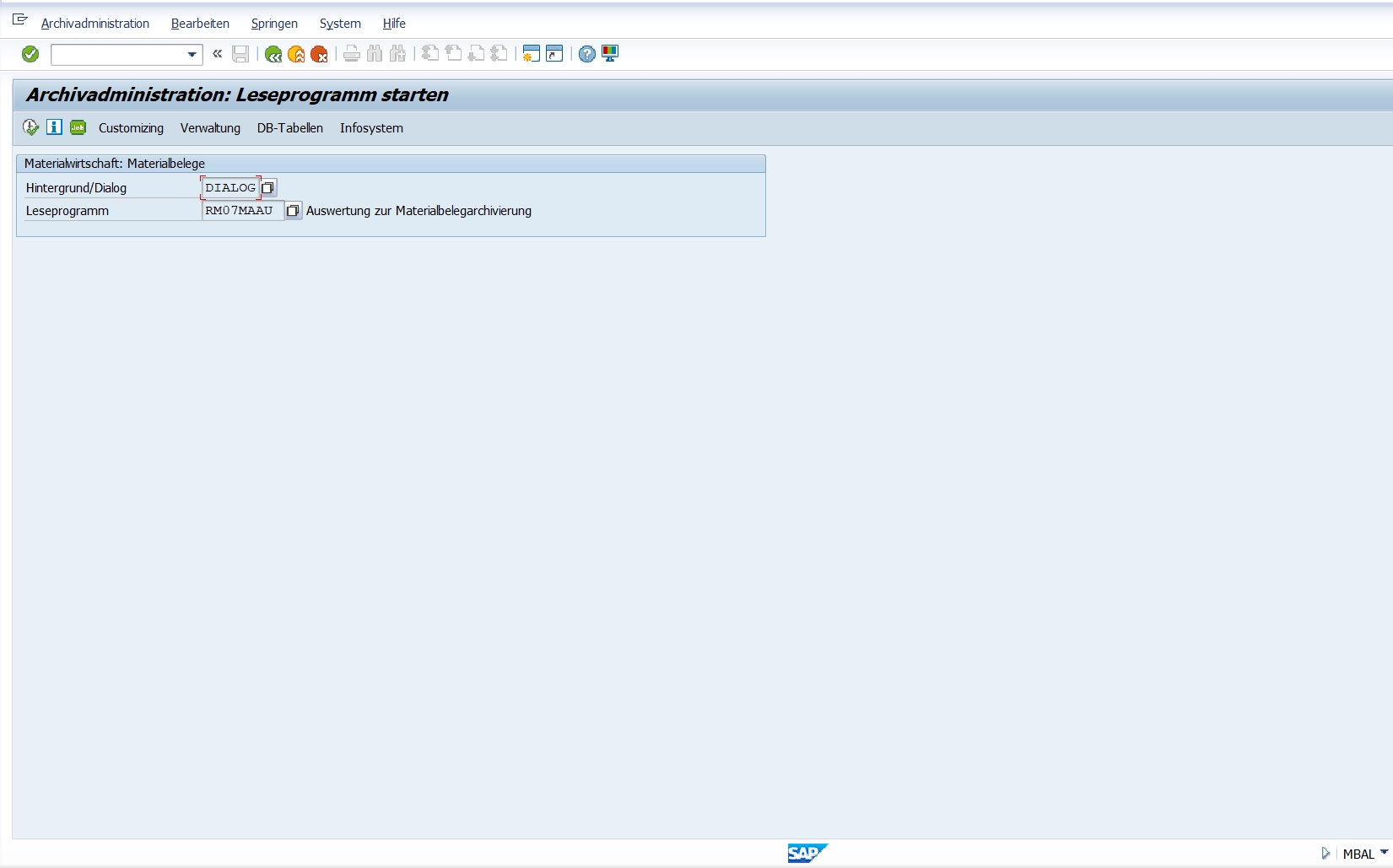This screenshot has height=868, width=1393.
Task: Open Help with question mark icon
Action: [587, 54]
